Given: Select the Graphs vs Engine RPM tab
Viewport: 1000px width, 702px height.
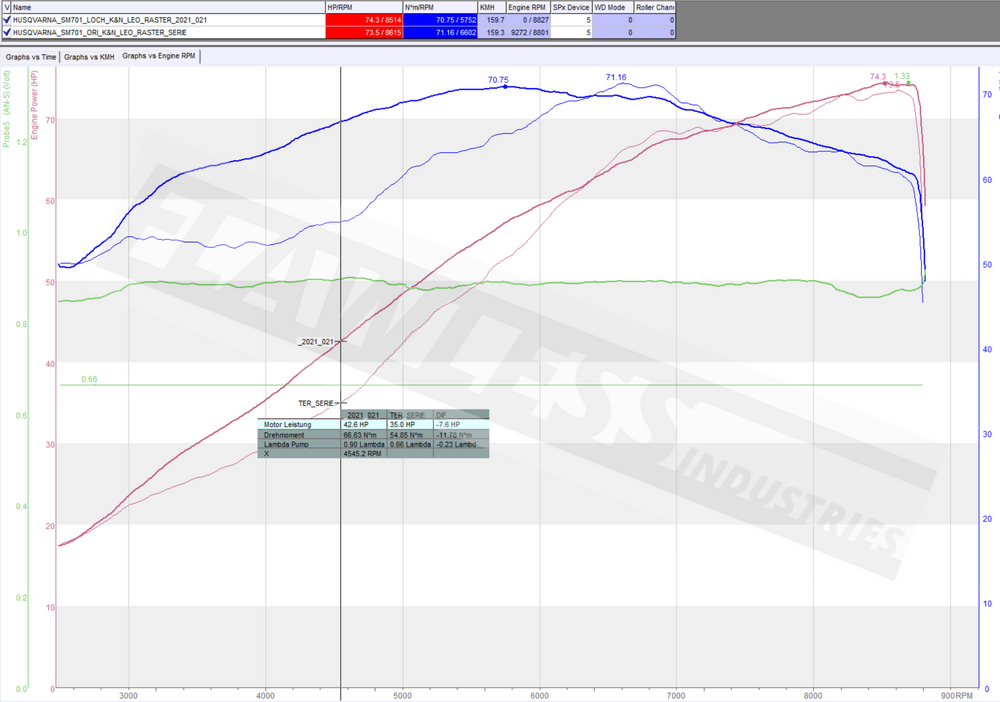Looking at the screenshot, I should 159,56.
